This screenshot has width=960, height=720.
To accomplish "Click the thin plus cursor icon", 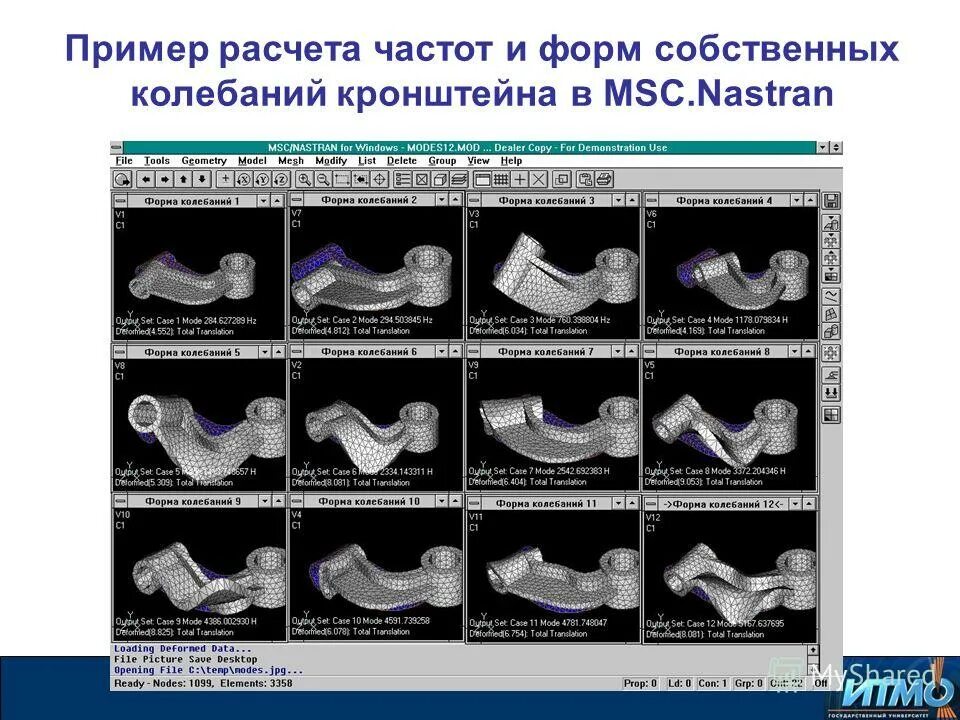I will [x=520, y=179].
